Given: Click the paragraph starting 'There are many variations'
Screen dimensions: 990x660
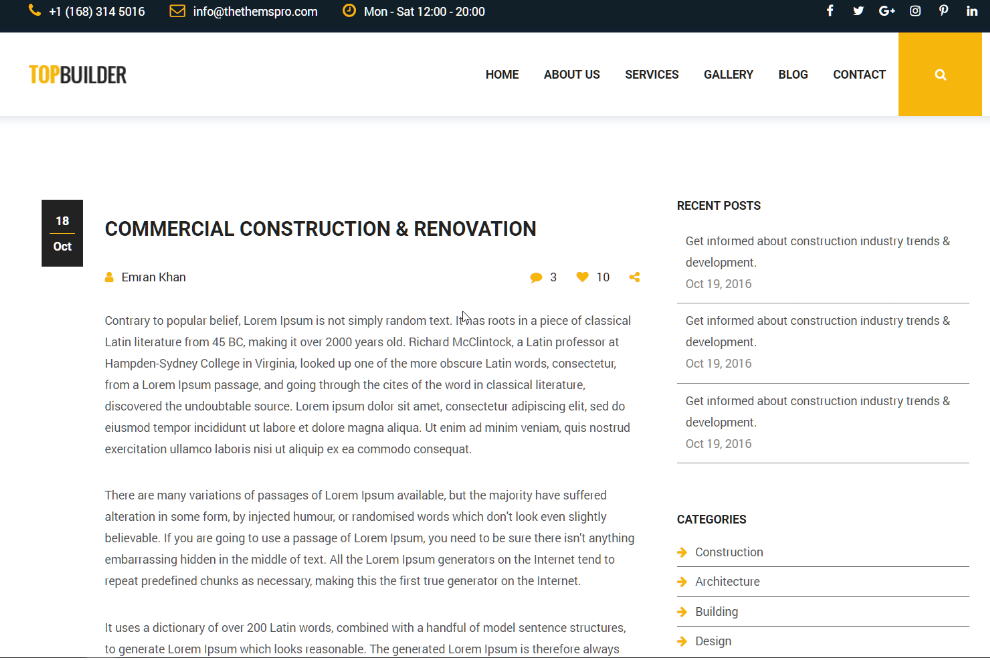Looking at the screenshot, I should pos(370,538).
